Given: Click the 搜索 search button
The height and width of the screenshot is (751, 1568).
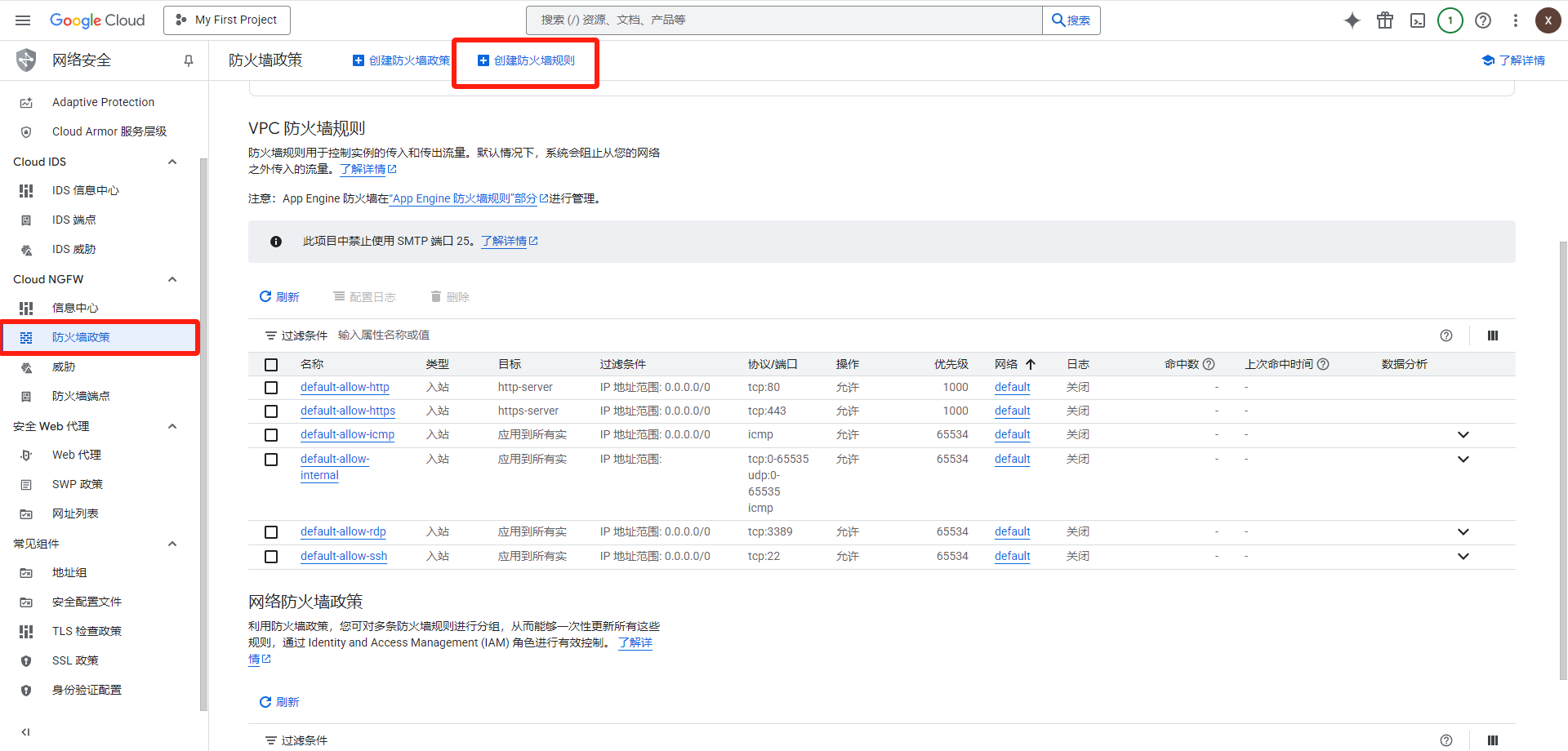Looking at the screenshot, I should [x=1071, y=20].
